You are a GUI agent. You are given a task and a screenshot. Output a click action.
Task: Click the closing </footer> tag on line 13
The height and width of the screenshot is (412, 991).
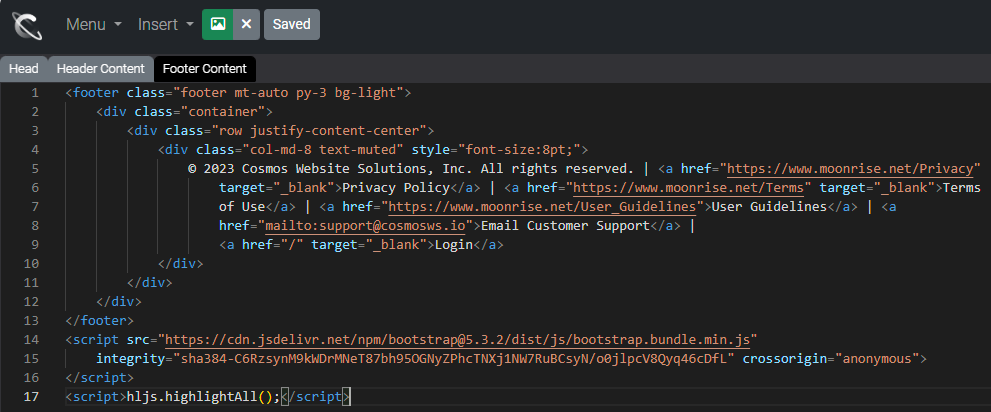tap(99, 320)
